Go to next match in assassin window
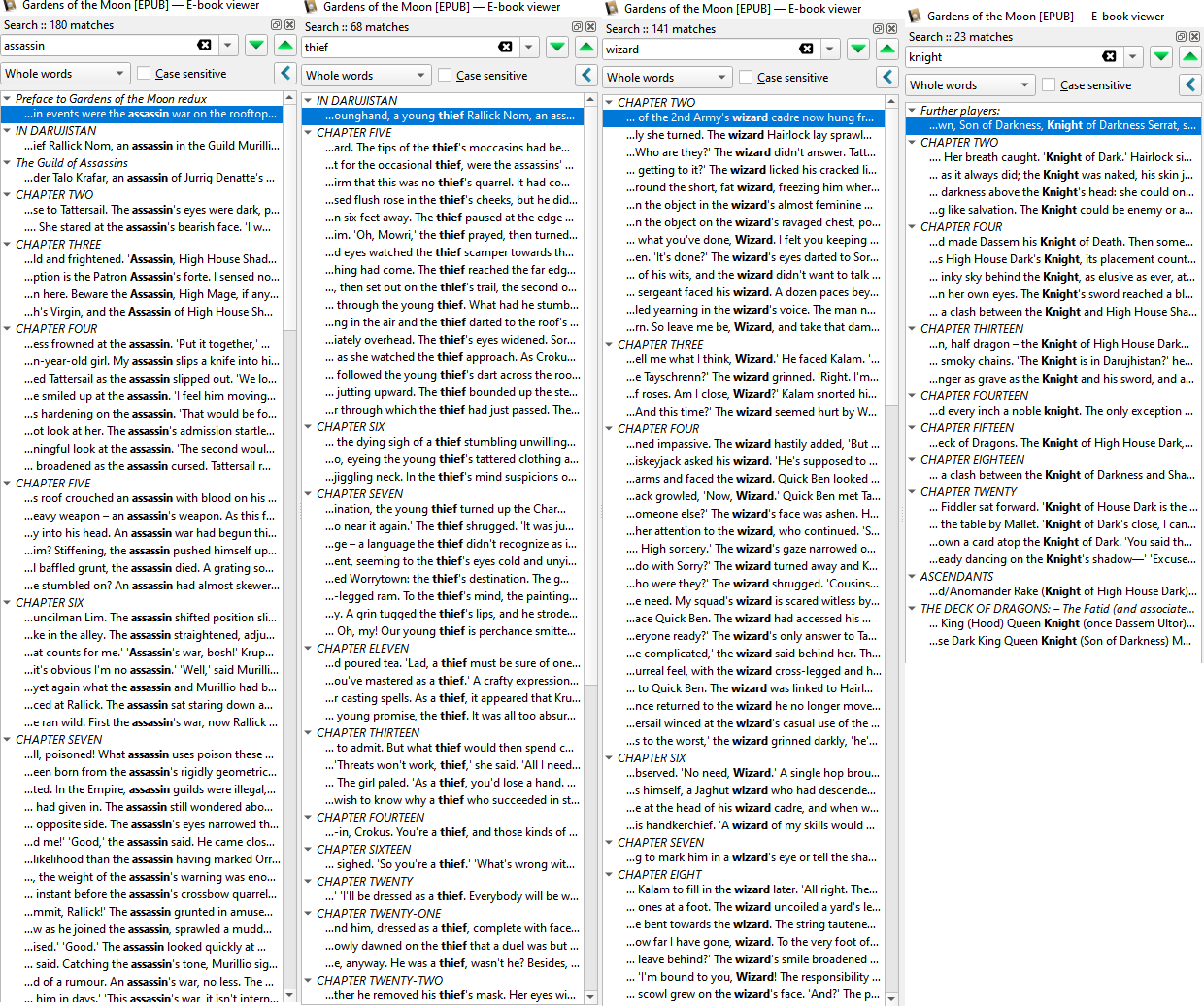 coord(256,45)
